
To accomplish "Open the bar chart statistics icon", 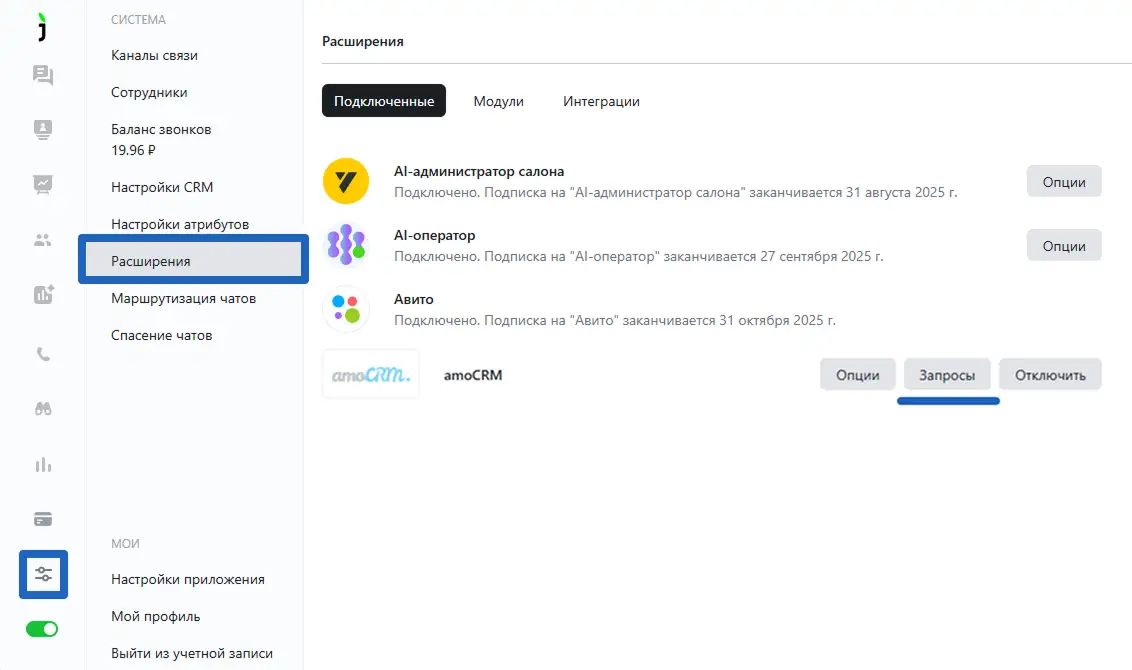I will click(43, 465).
